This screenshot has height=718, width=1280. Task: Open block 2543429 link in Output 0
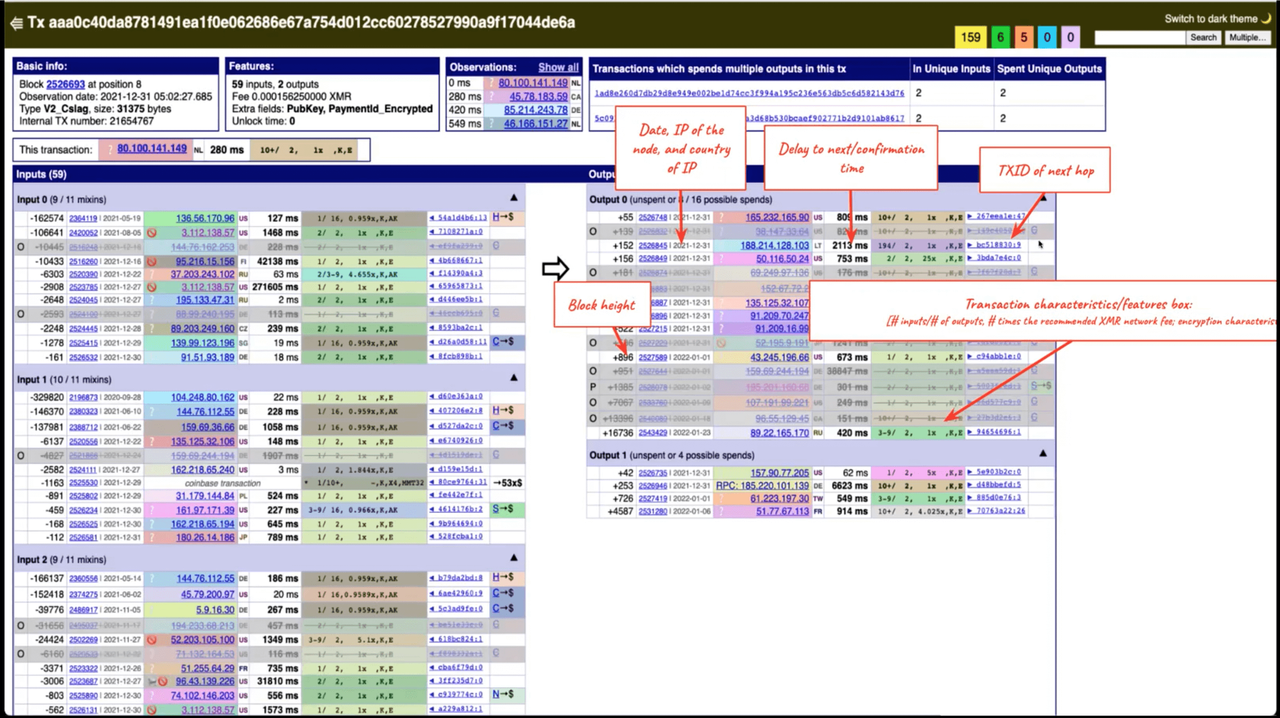point(654,433)
